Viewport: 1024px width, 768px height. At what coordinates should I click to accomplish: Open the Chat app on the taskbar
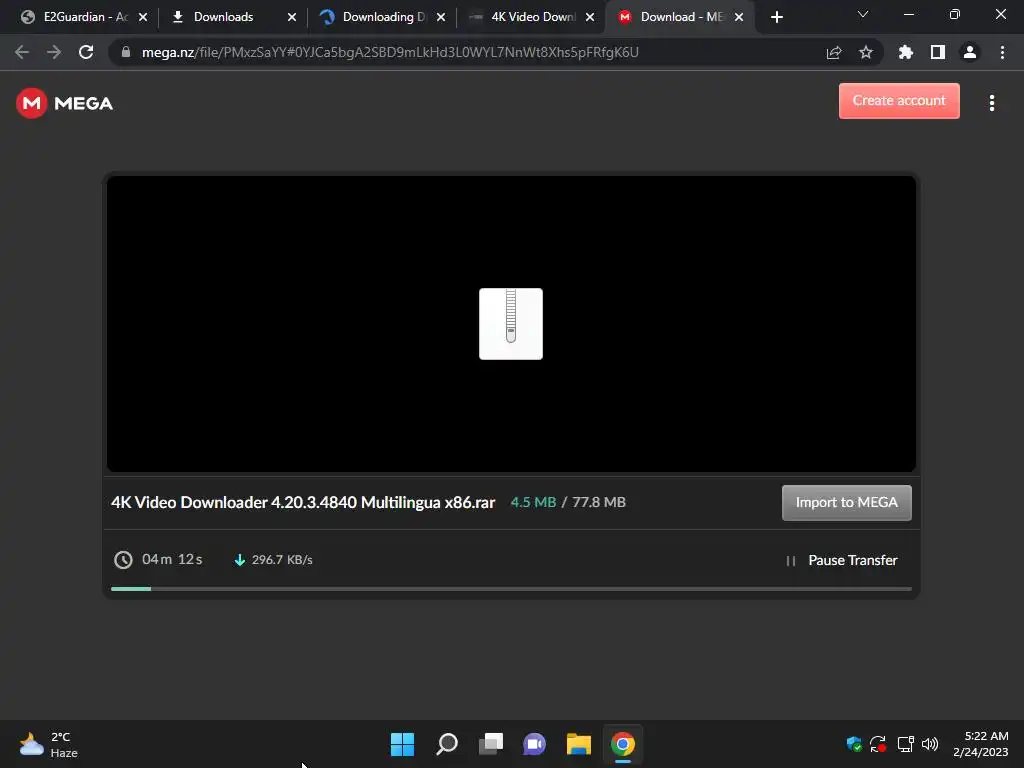click(x=534, y=744)
